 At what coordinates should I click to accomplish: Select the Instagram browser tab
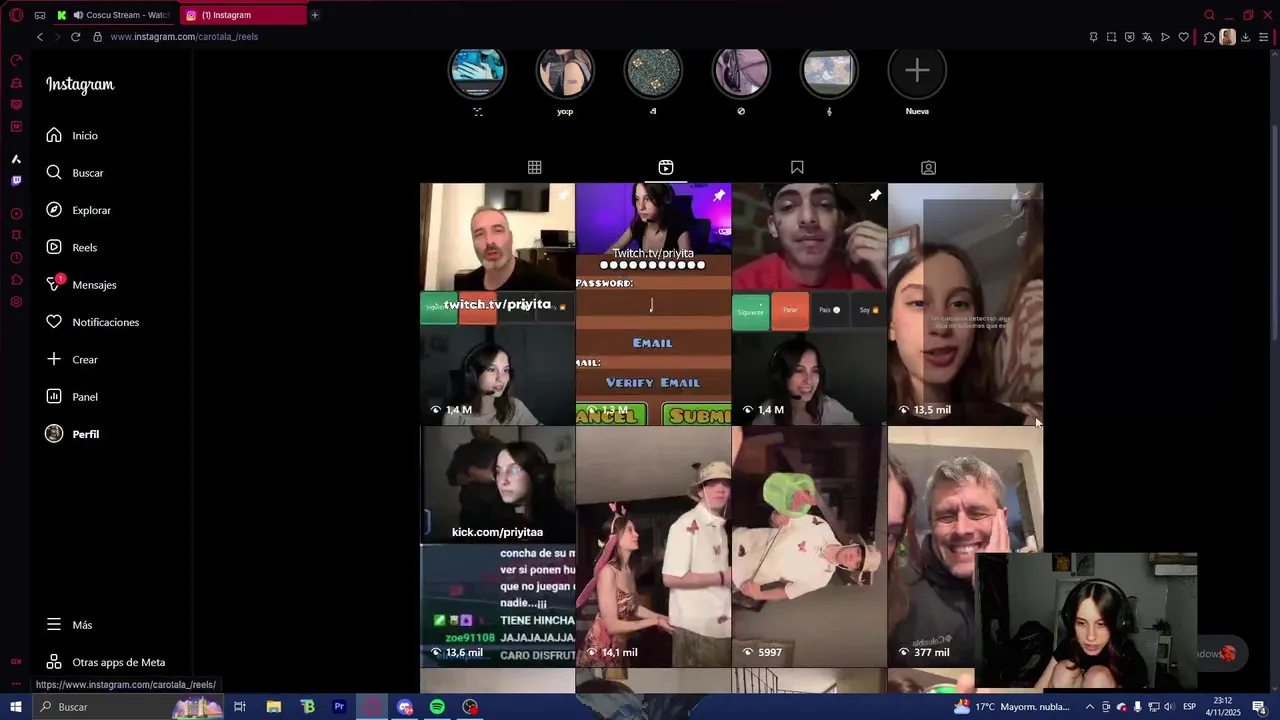(x=245, y=15)
